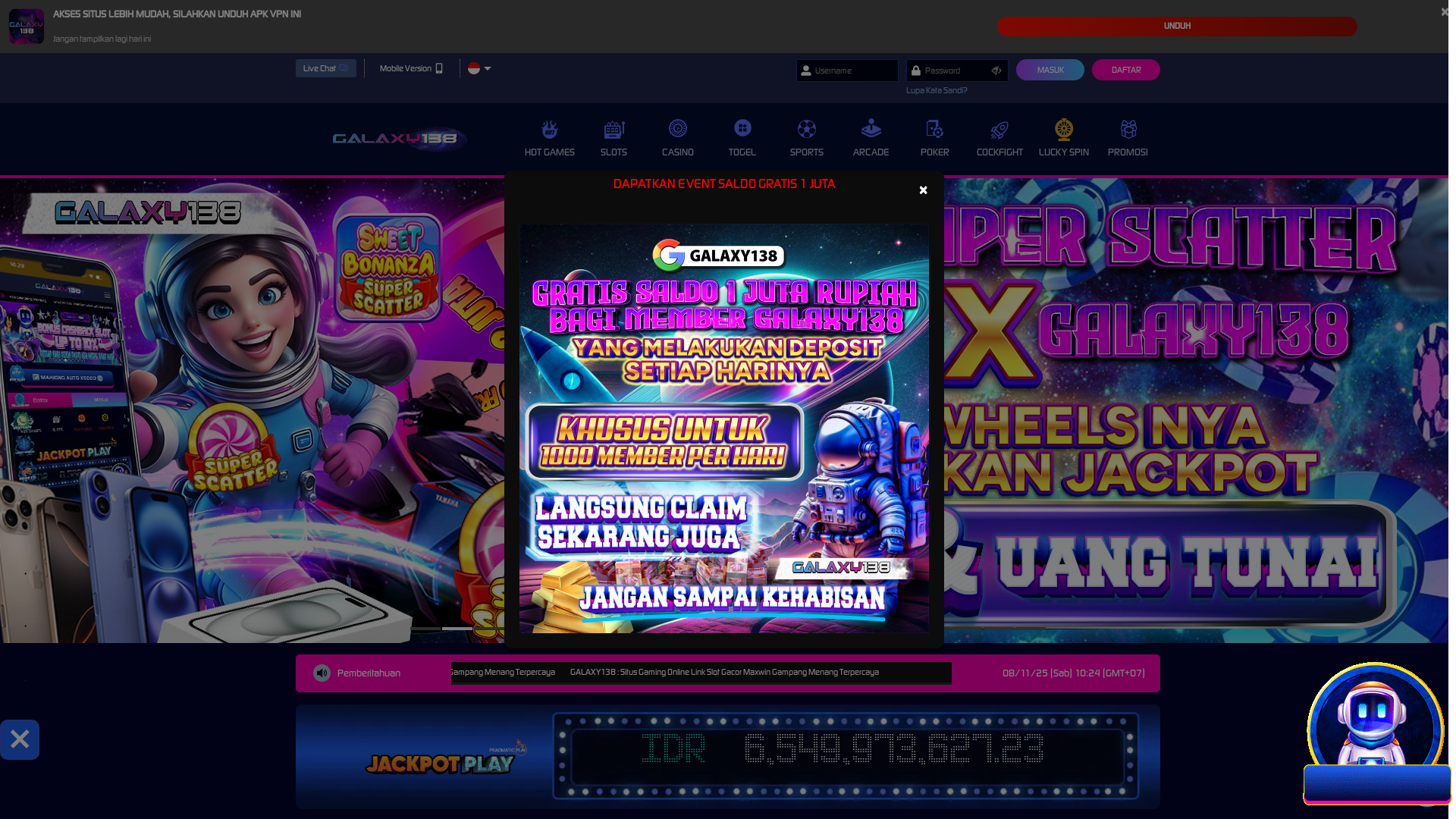
Task: Focus the Password input field
Action: coord(957,71)
